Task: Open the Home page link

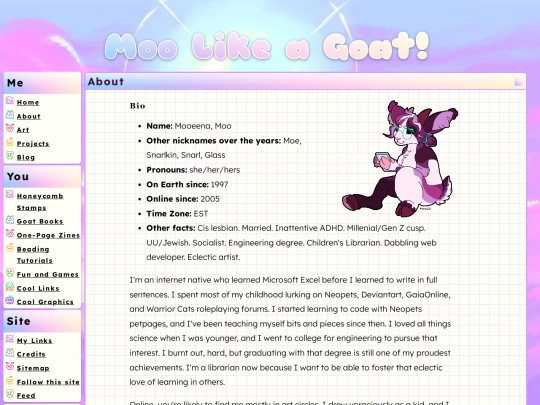Action: (x=28, y=102)
